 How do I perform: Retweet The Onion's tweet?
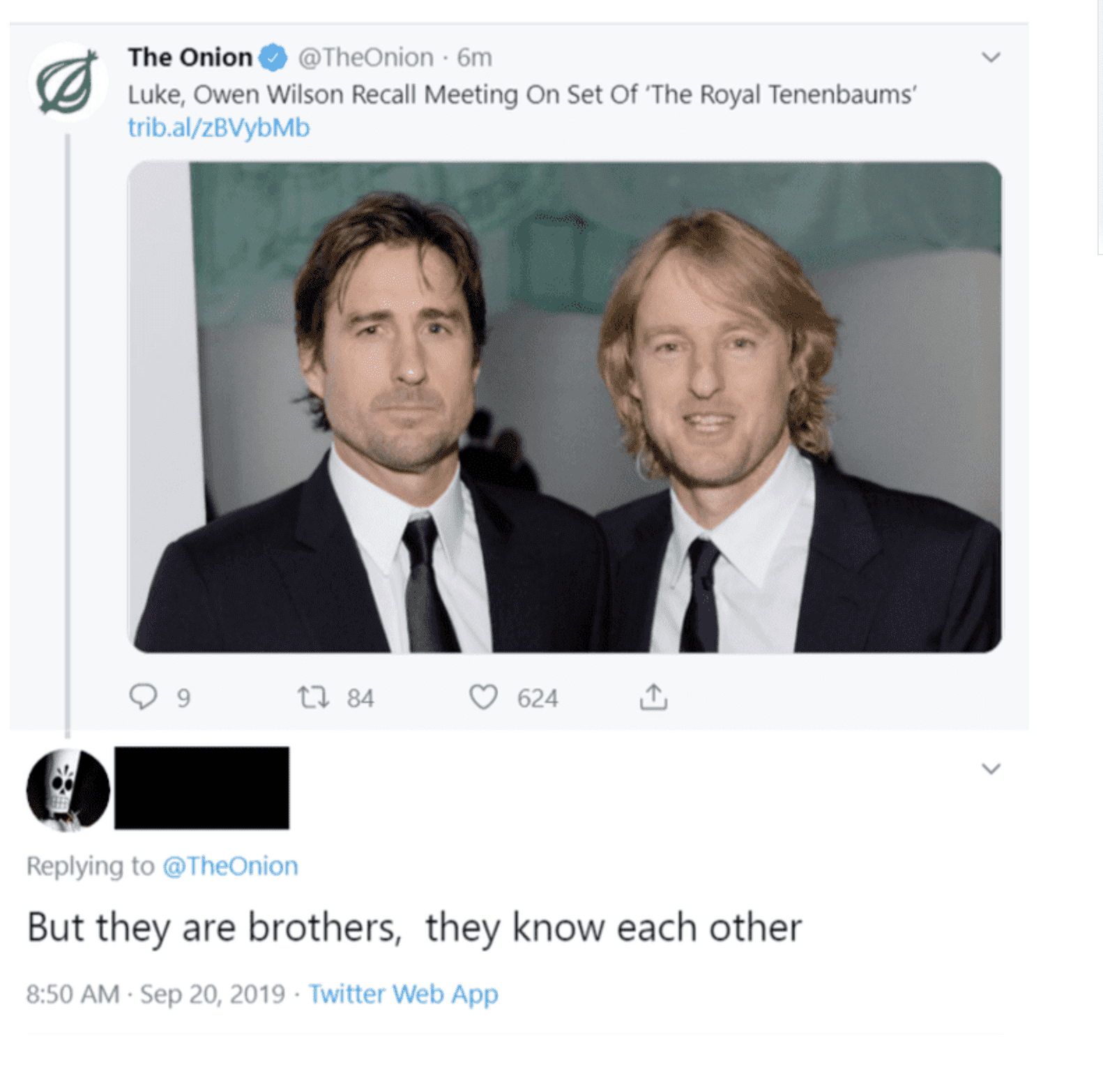pyautogui.click(x=313, y=697)
